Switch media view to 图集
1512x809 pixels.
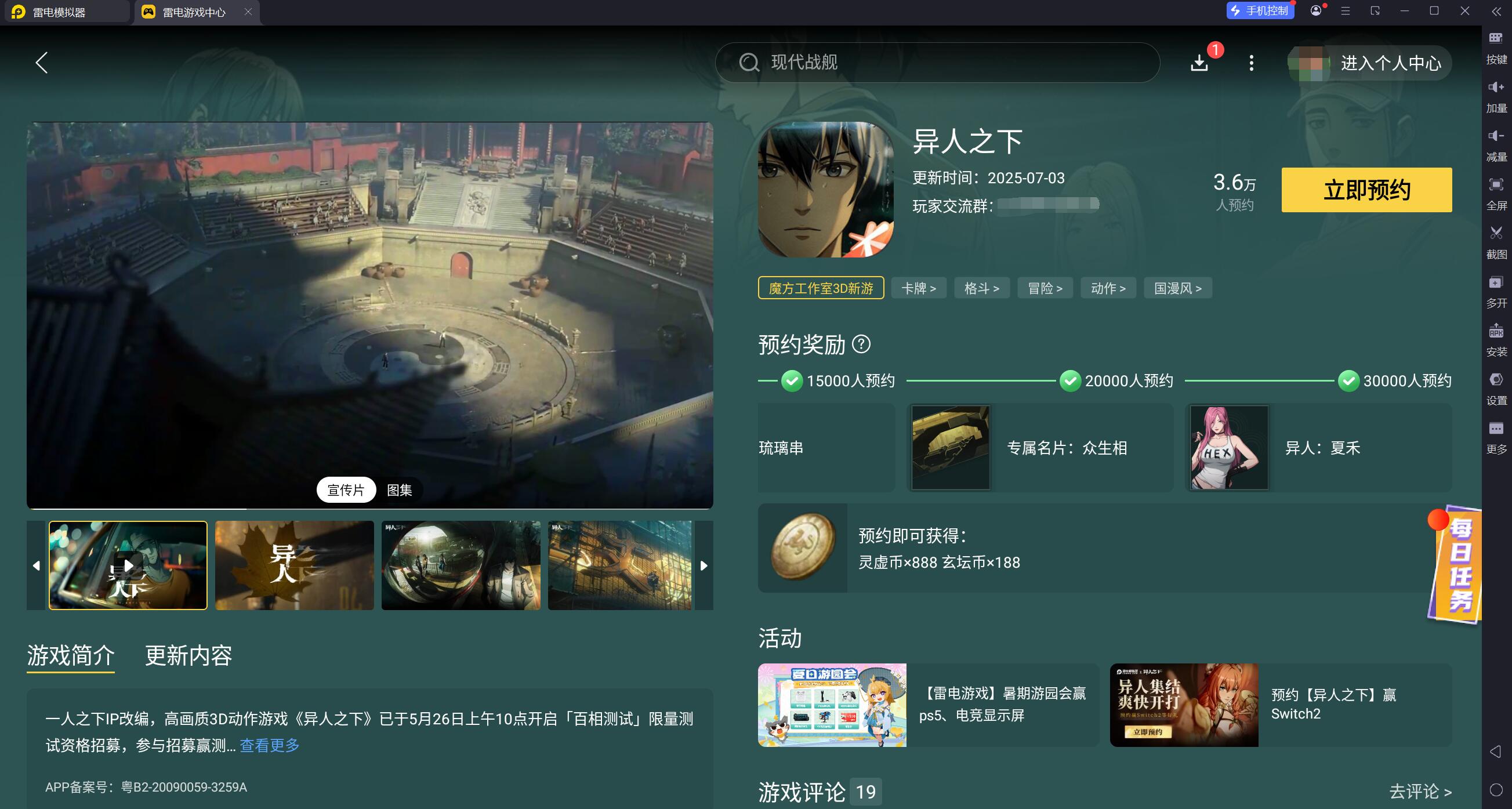[x=399, y=489]
